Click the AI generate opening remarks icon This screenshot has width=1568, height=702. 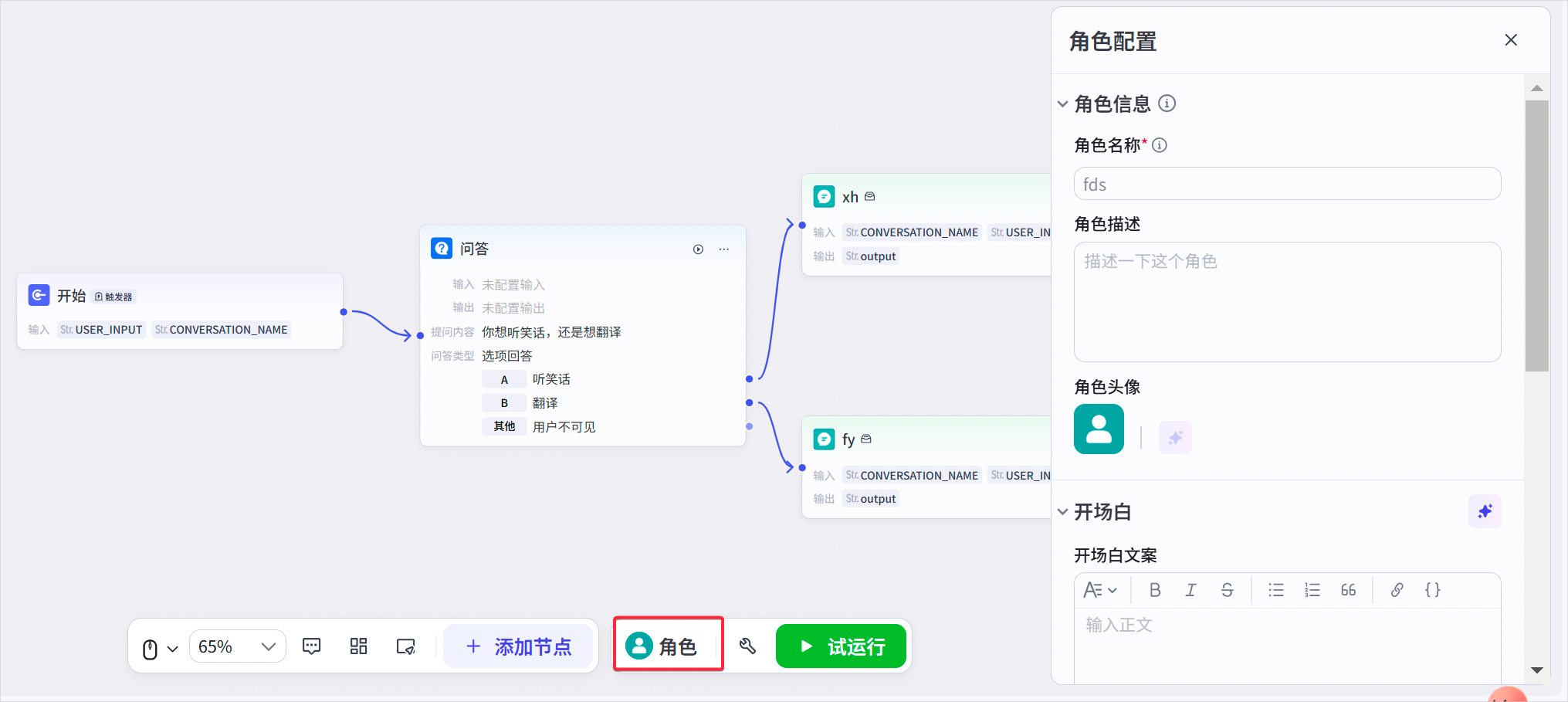coord(1484,511)
